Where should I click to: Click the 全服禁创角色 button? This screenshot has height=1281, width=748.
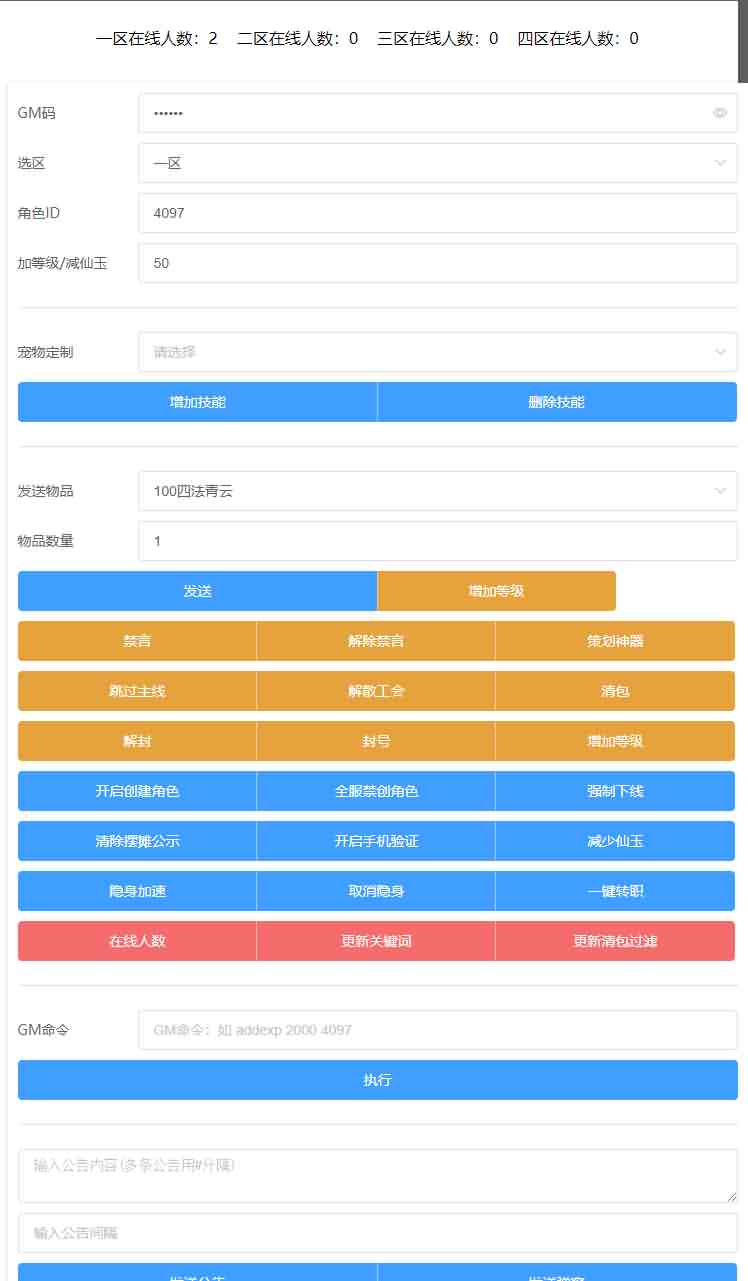pyautogui.click(x=376, y=791)
